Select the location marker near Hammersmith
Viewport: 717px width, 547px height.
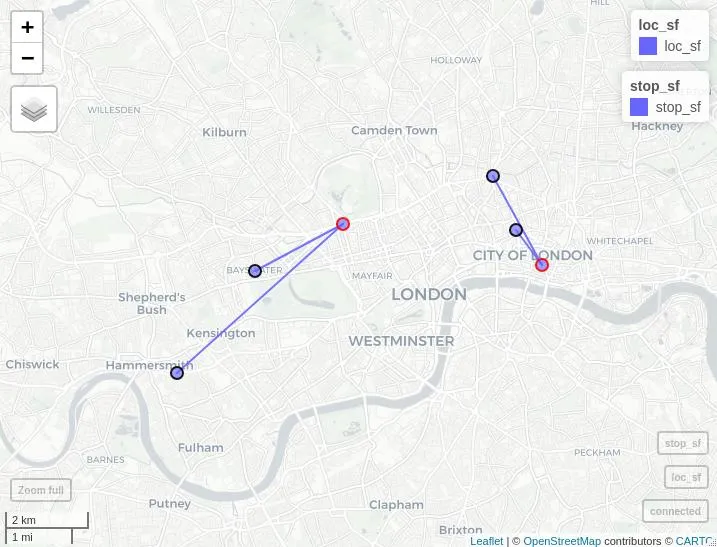click(x=177, y=373)
